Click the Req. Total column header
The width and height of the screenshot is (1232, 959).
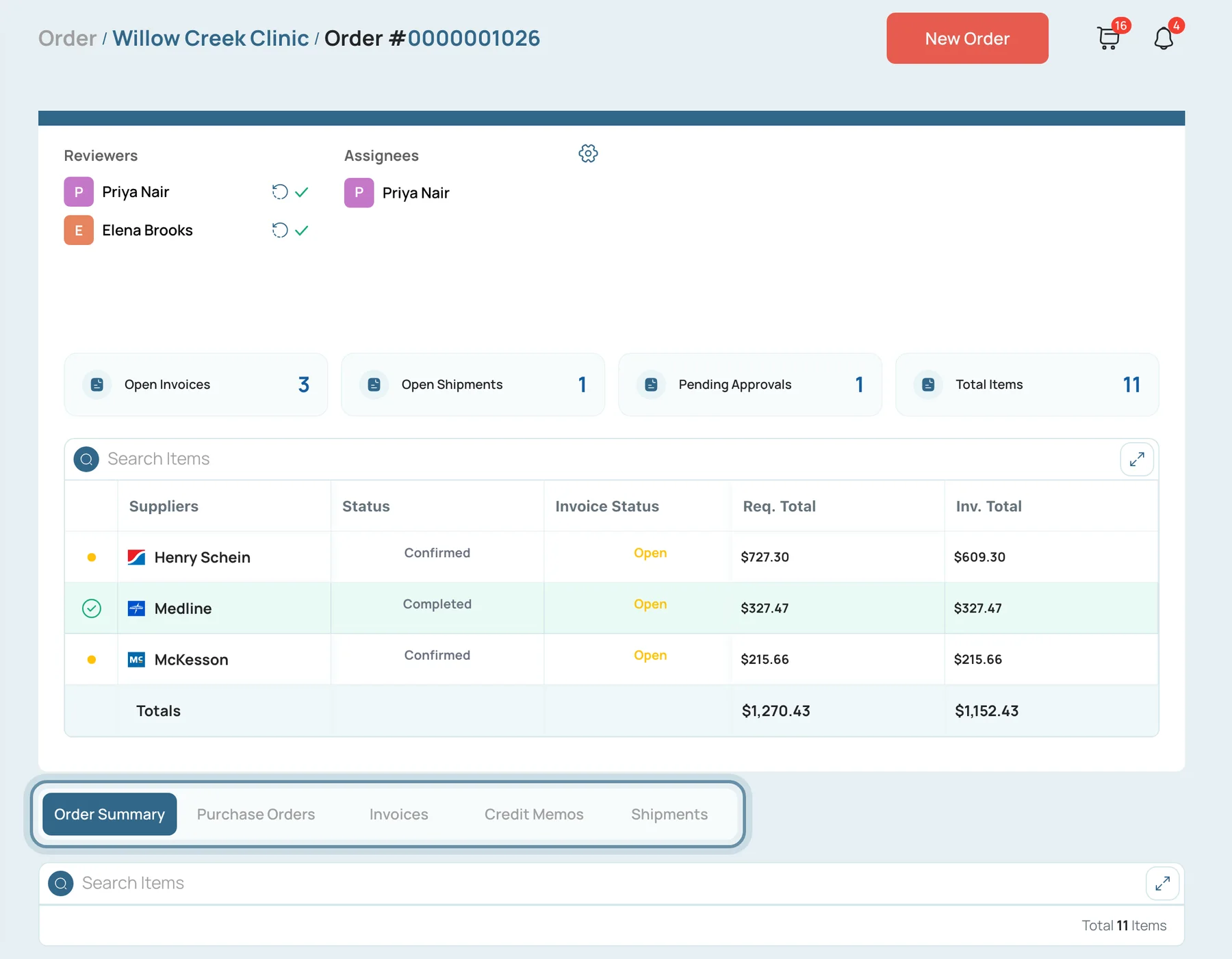pos(779,507)
